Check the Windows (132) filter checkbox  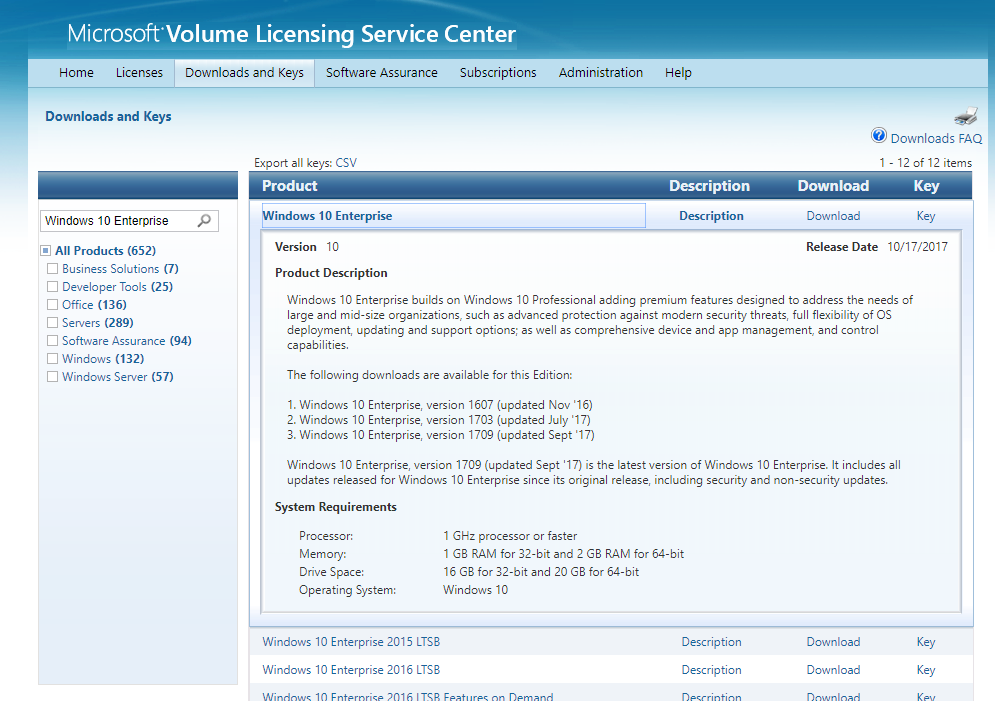click(x=53, y=358)
